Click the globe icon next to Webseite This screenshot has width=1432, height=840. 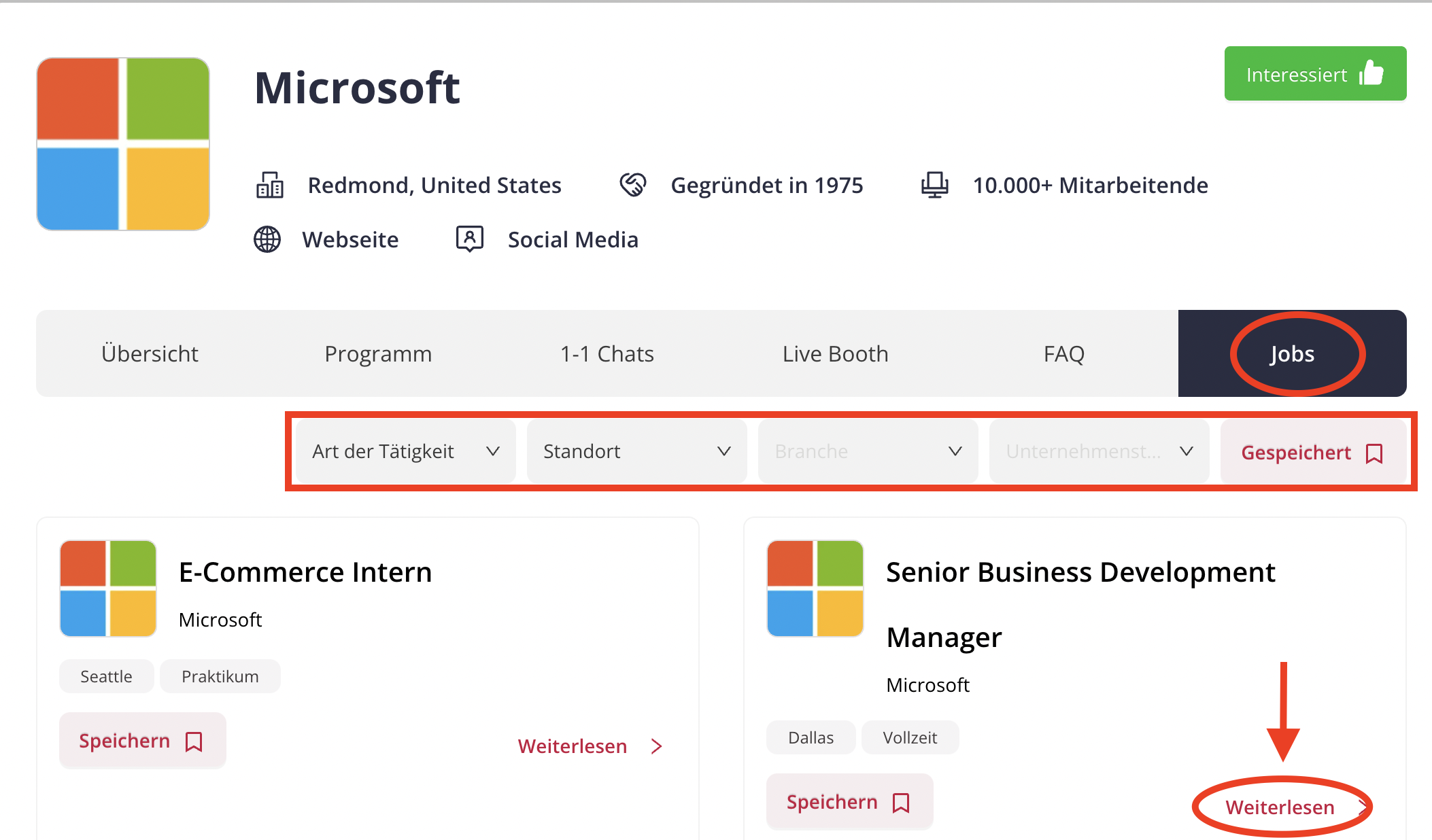coord(267,239)
